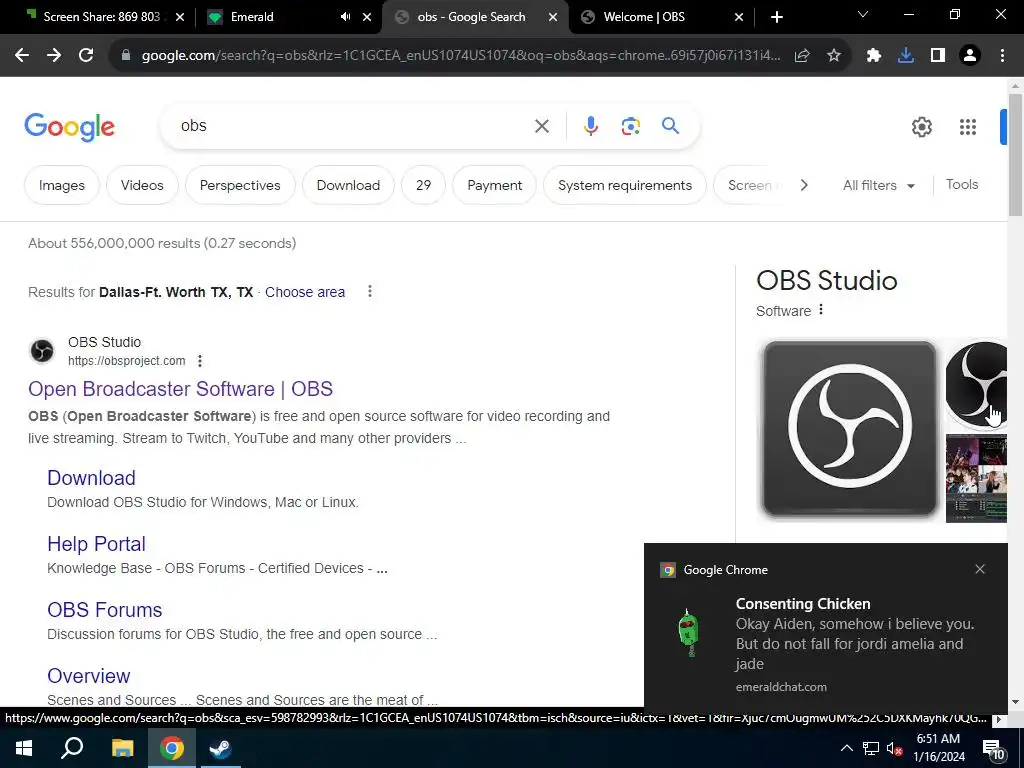Open the Overview sitelink

pos(88,676)
